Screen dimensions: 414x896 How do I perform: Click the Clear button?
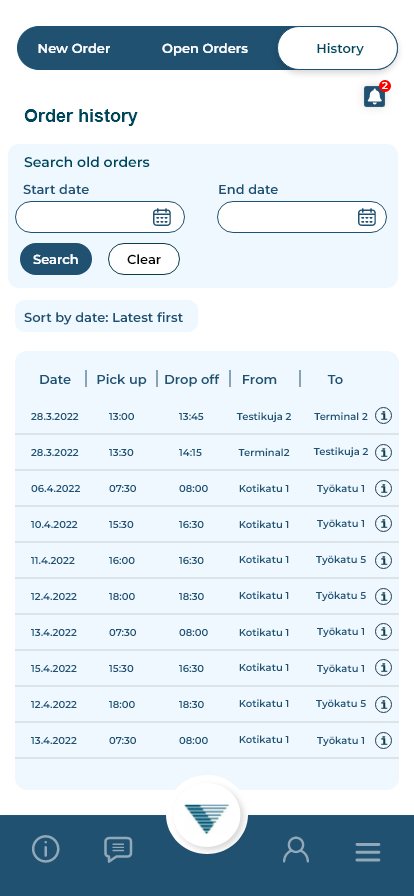click(x=144, y=259)
